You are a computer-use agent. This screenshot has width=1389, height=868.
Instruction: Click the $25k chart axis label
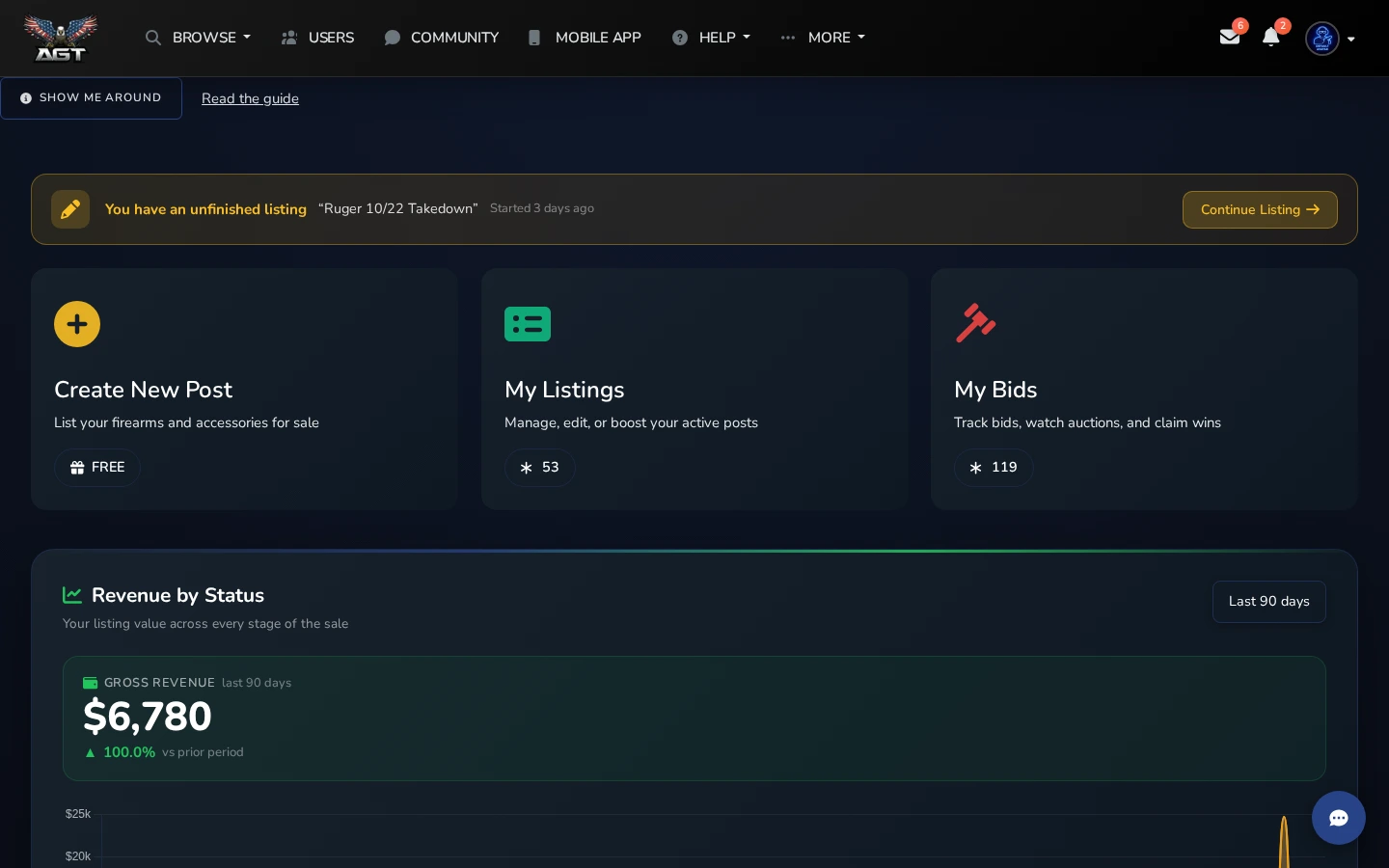coord(78,814)
